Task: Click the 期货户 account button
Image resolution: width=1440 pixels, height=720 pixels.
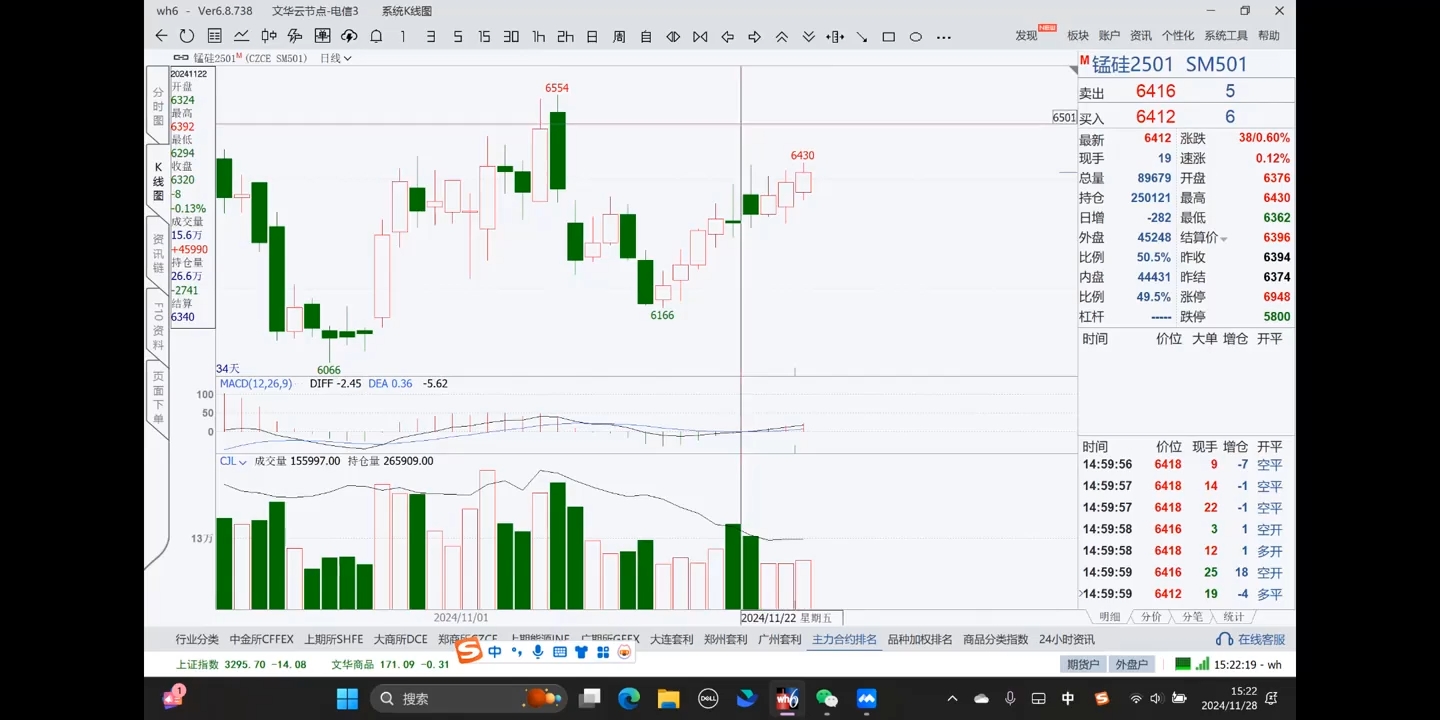Action: pos(1082,664)
